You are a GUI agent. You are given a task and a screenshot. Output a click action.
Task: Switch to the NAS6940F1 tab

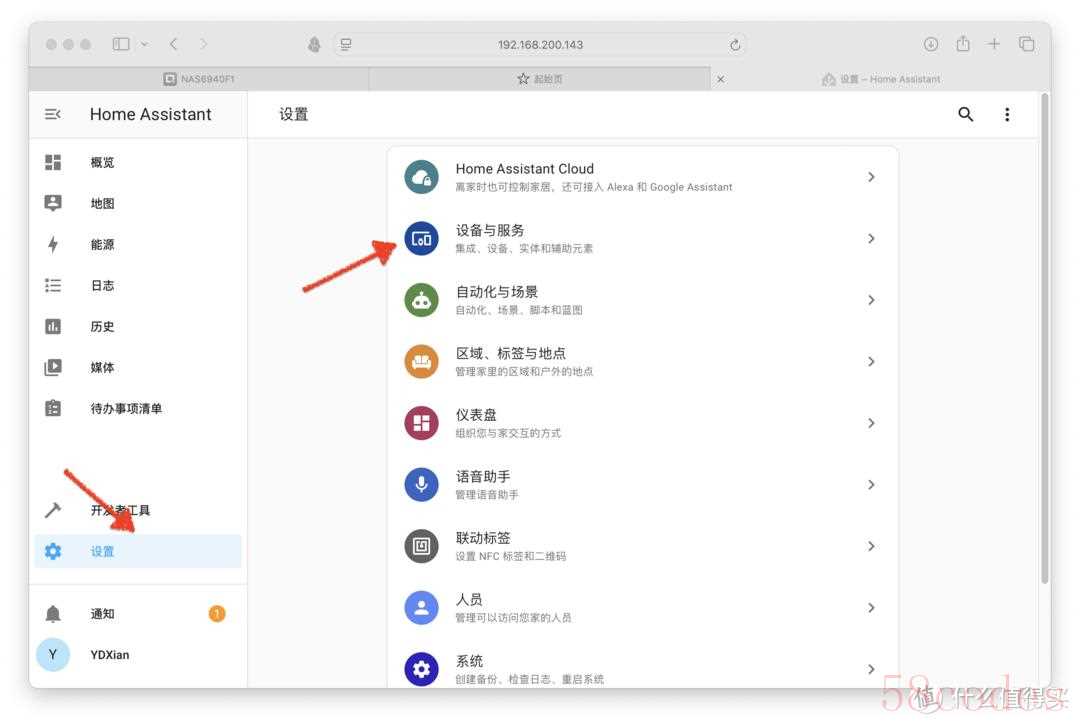click(199, 79)
